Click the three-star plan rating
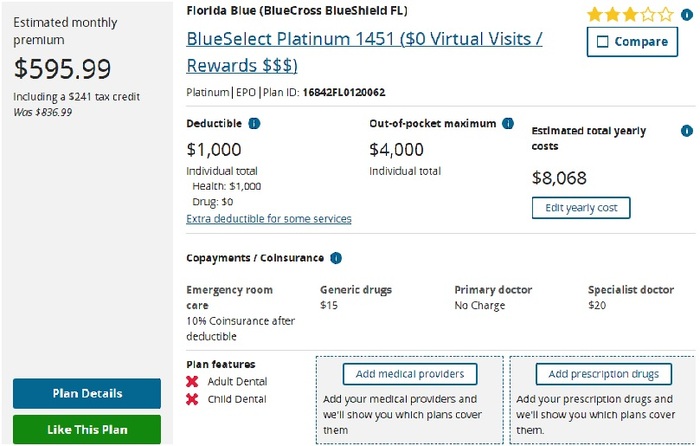 pos(631,14)
